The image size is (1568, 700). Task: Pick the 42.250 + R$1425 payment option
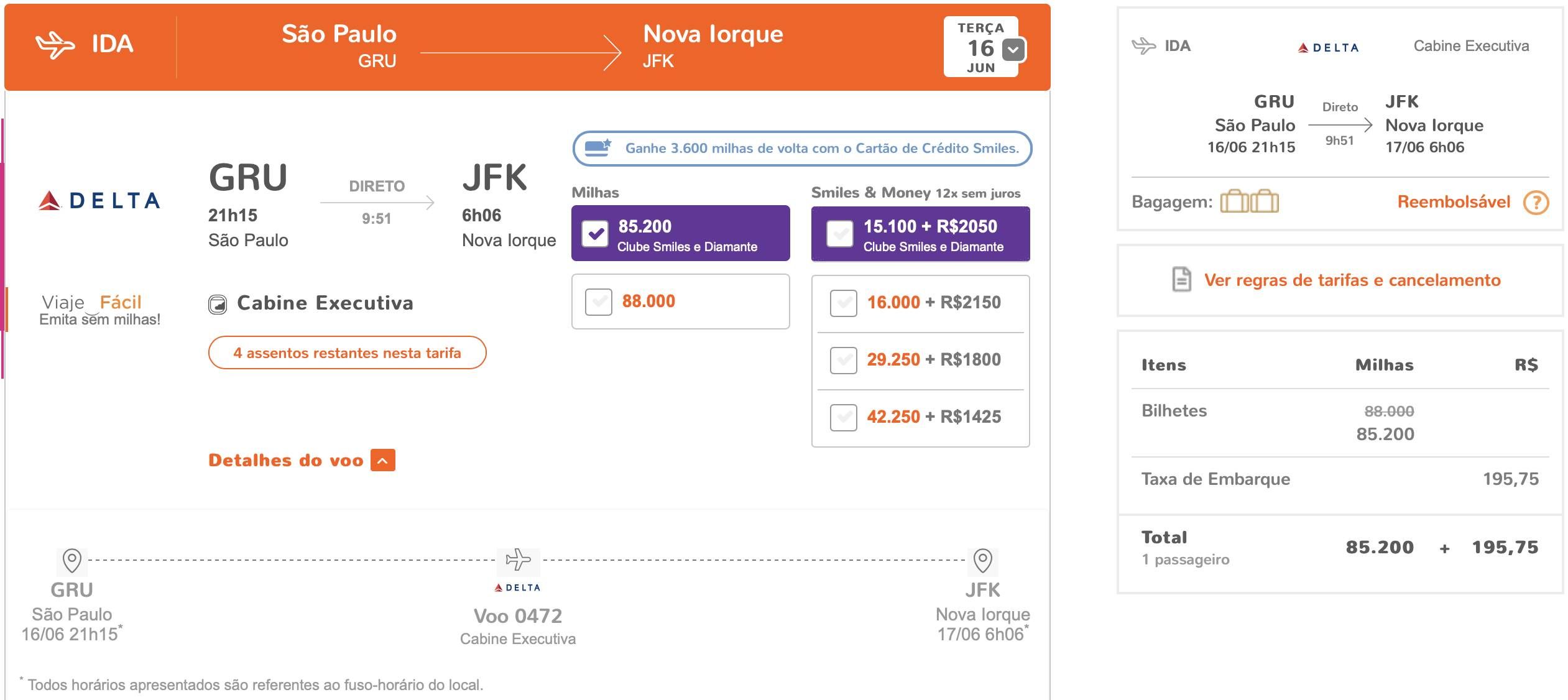[843, 418]
